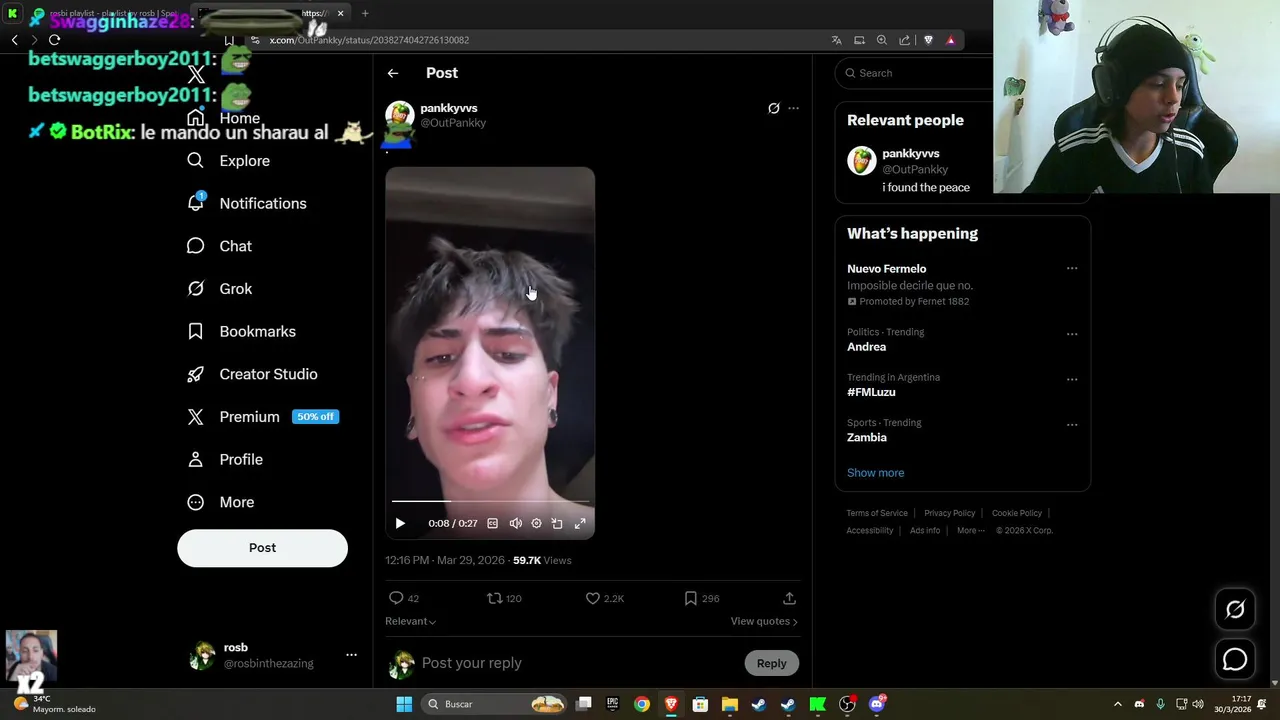Open the More sidebar menu
1280x720 pixels.
[222, 502]
